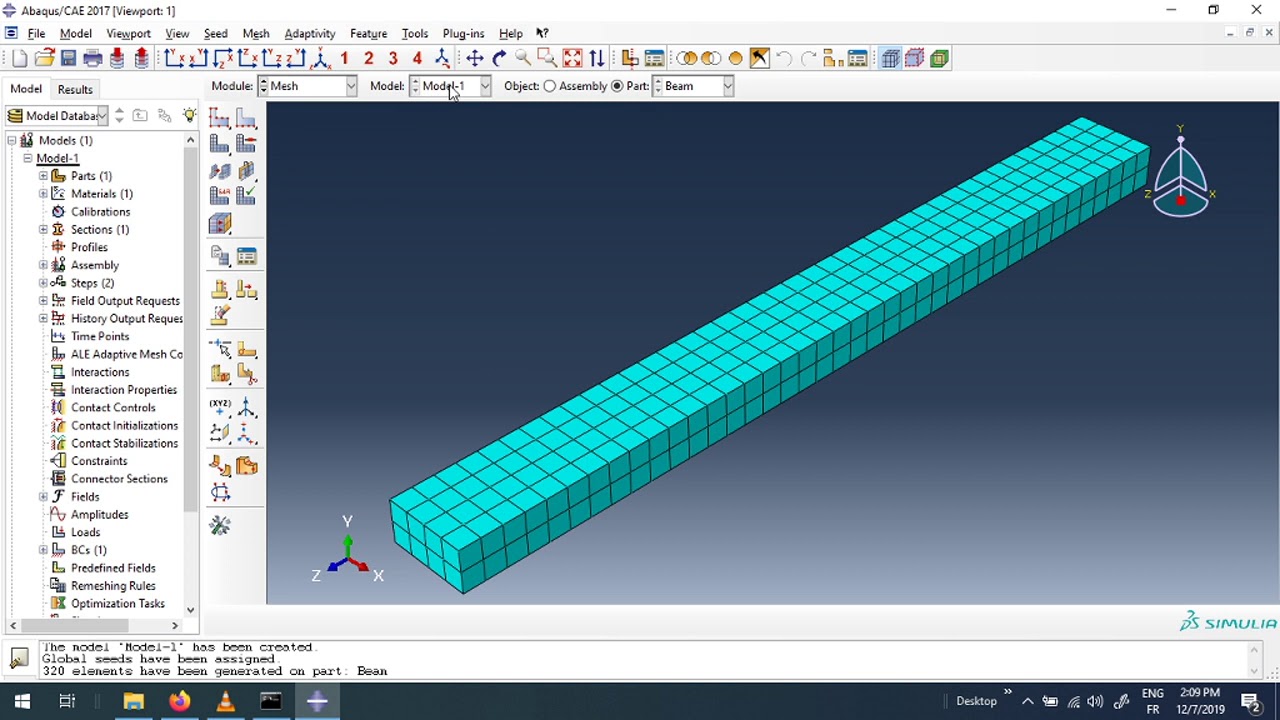Open the Adaptivity menu
The height and width of the screenshot is (720, 1280).
310,33
